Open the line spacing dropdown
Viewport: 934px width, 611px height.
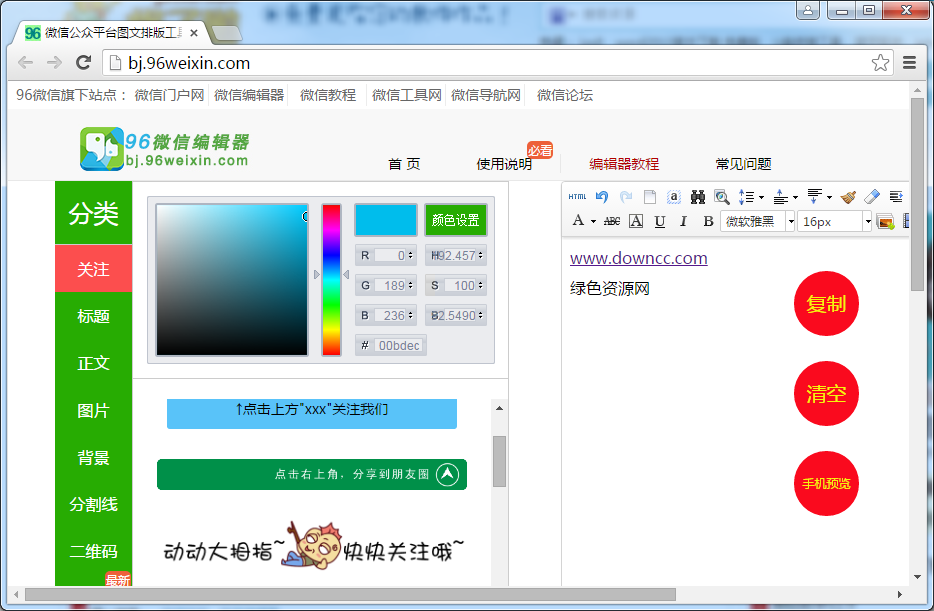[748, 197]
